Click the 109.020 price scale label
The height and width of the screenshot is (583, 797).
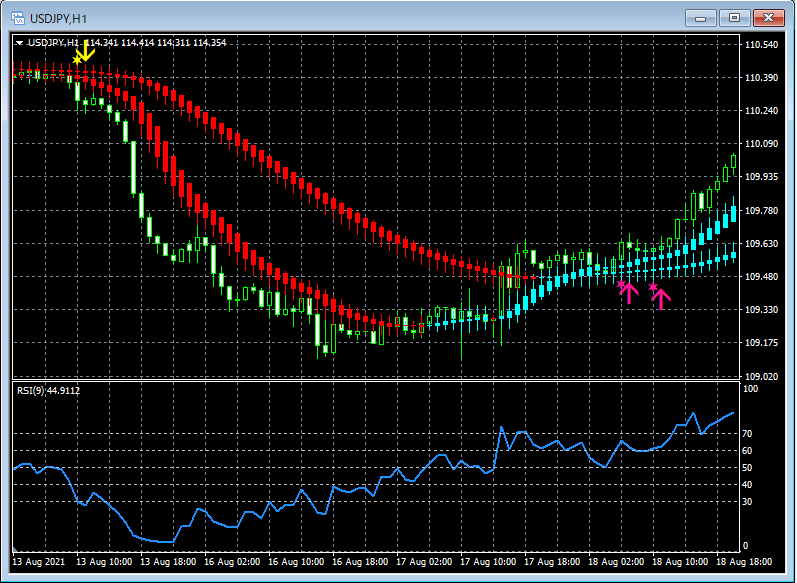[x=761, y=376]
